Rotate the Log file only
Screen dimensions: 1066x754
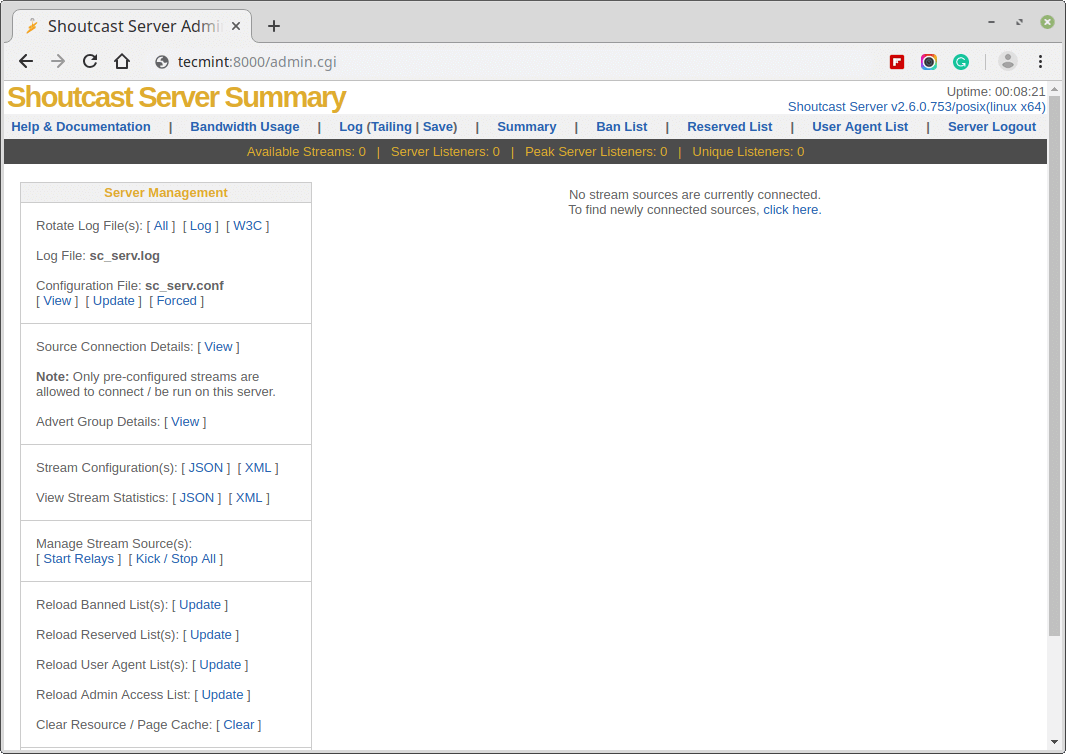pyautogui.click(x=201, y=226)
